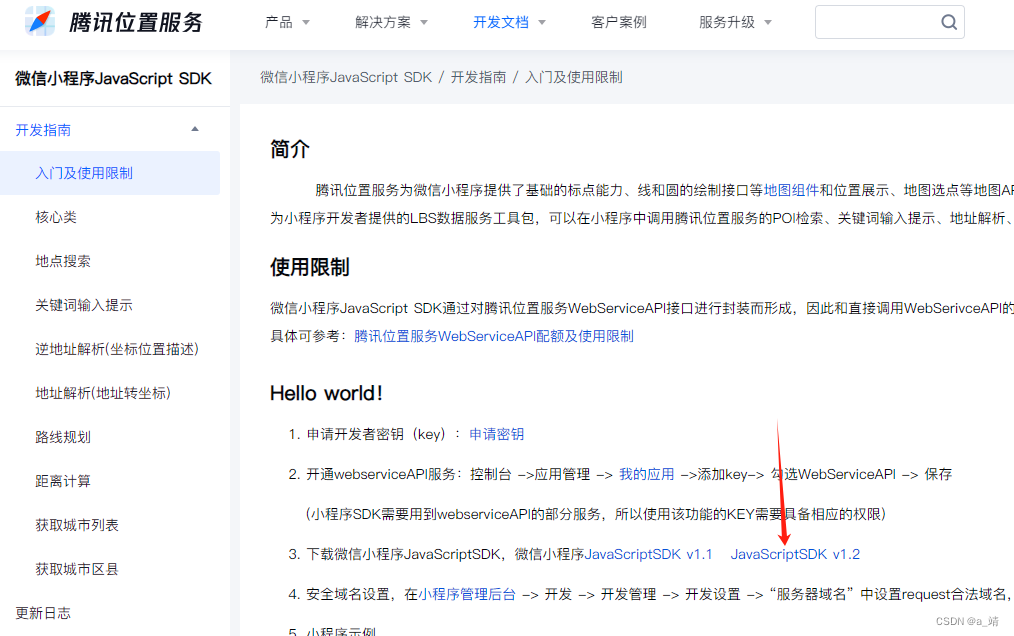The width and height of the screenshot is (1014, 636).
Task: Open 更新日志 in the sidebar
Action: coord(43,613)
